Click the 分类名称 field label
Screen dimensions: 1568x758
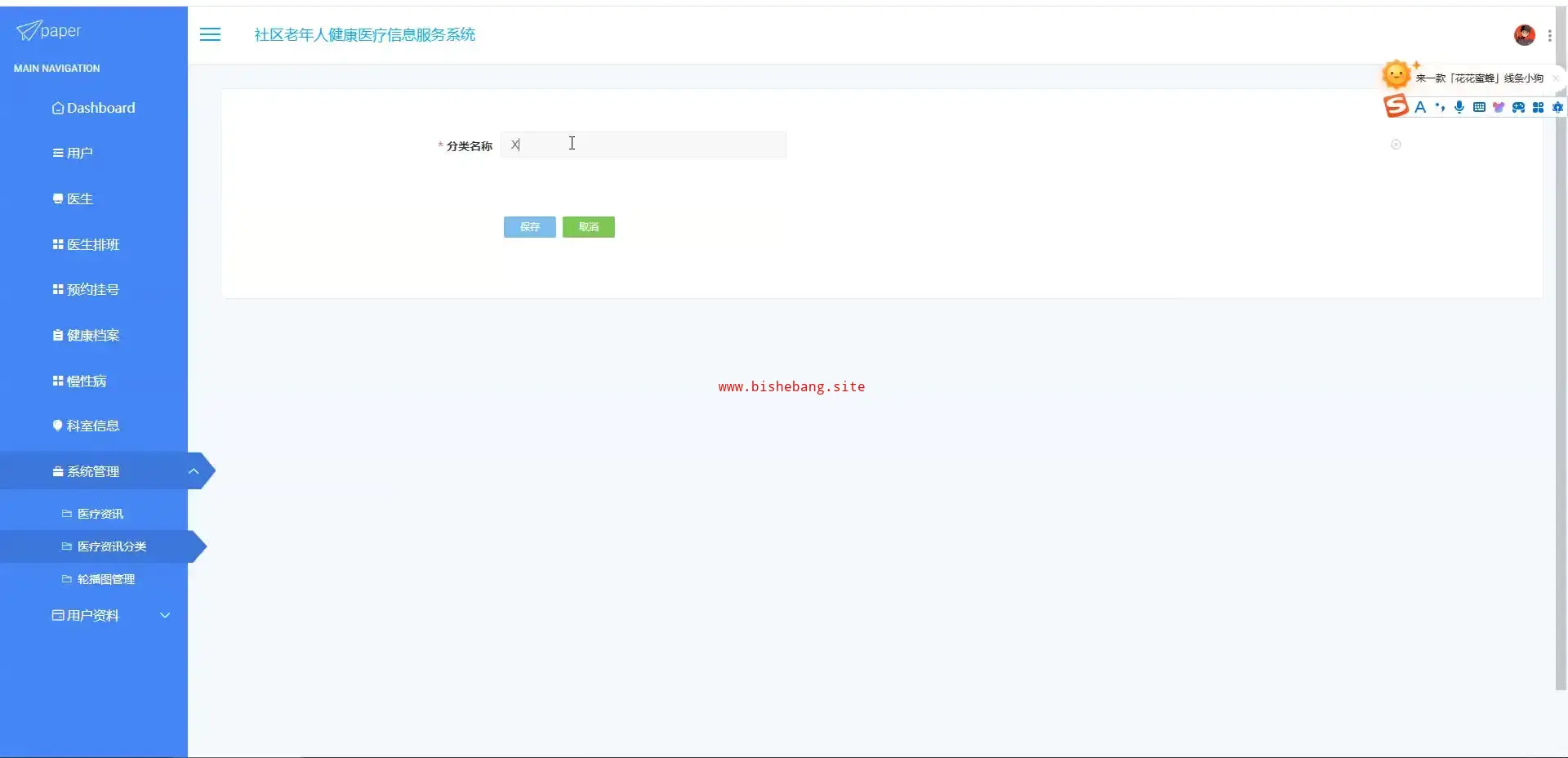pos(470,146)
